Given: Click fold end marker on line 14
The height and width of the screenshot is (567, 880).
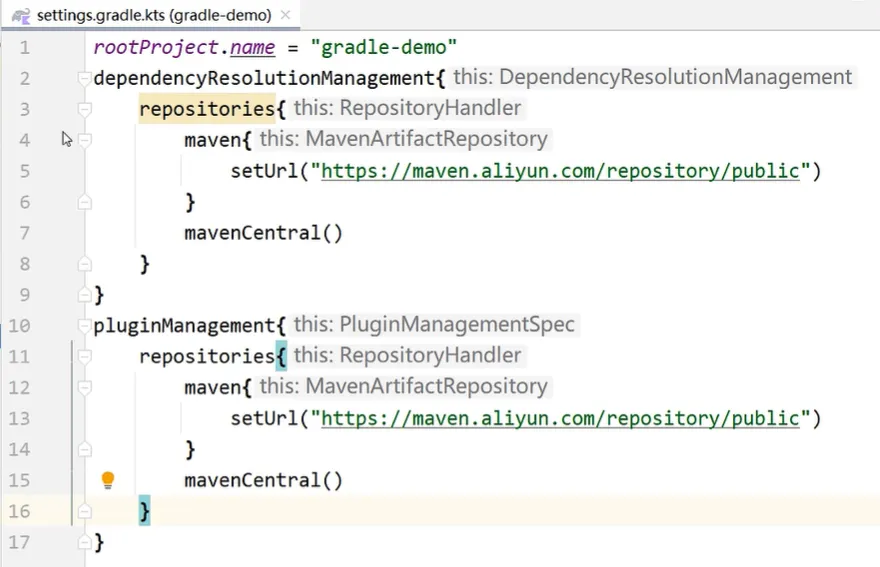Looking at the screenshot, I should tap(84, 449).
